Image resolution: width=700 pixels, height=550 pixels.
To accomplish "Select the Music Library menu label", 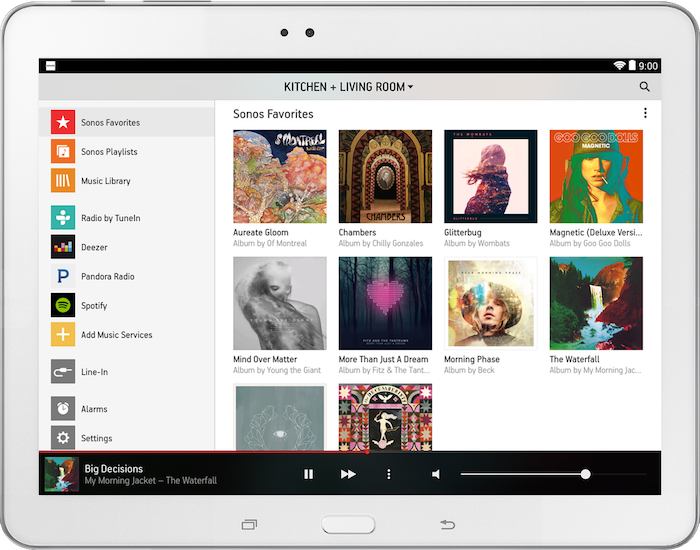I will (x=106, y=181).
